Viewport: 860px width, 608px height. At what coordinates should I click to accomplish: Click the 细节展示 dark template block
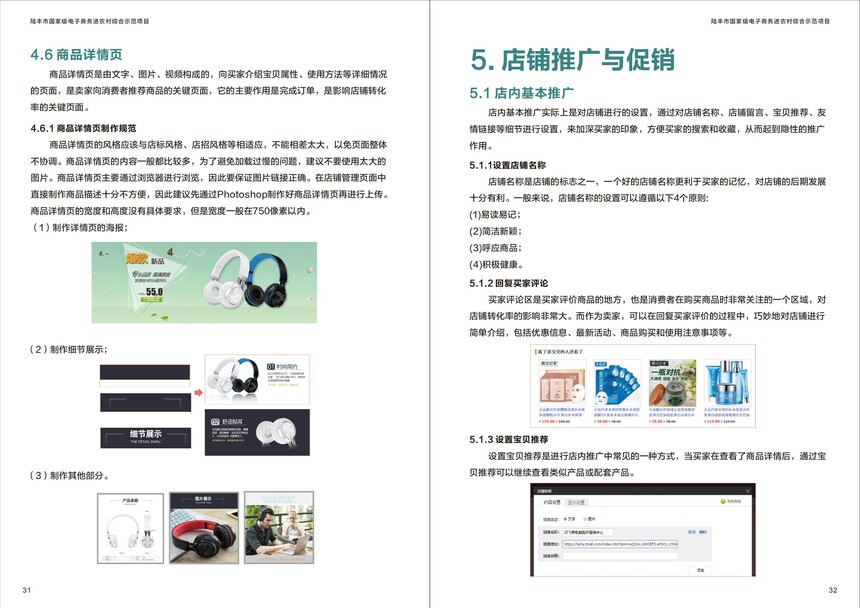pos(145,437)
